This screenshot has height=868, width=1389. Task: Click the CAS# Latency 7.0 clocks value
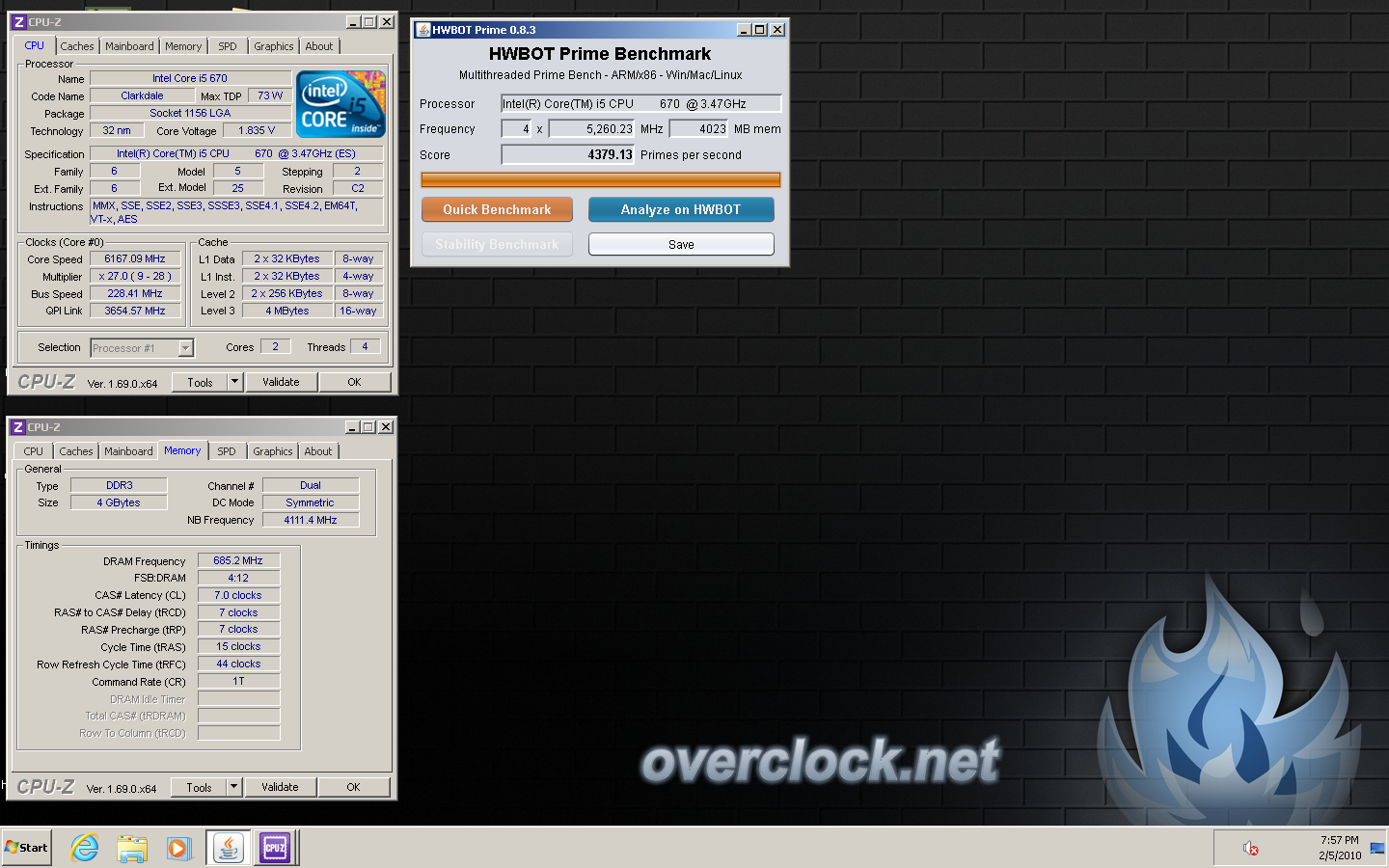(238, 595)
